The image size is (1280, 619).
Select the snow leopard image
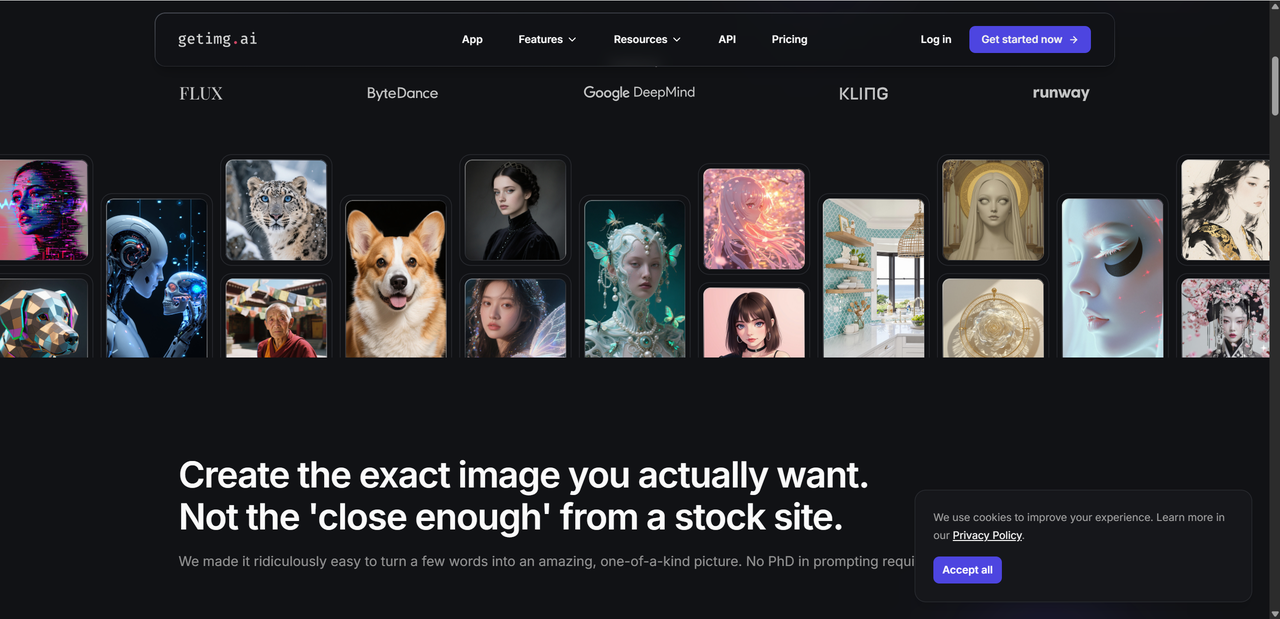pos(276,210)
